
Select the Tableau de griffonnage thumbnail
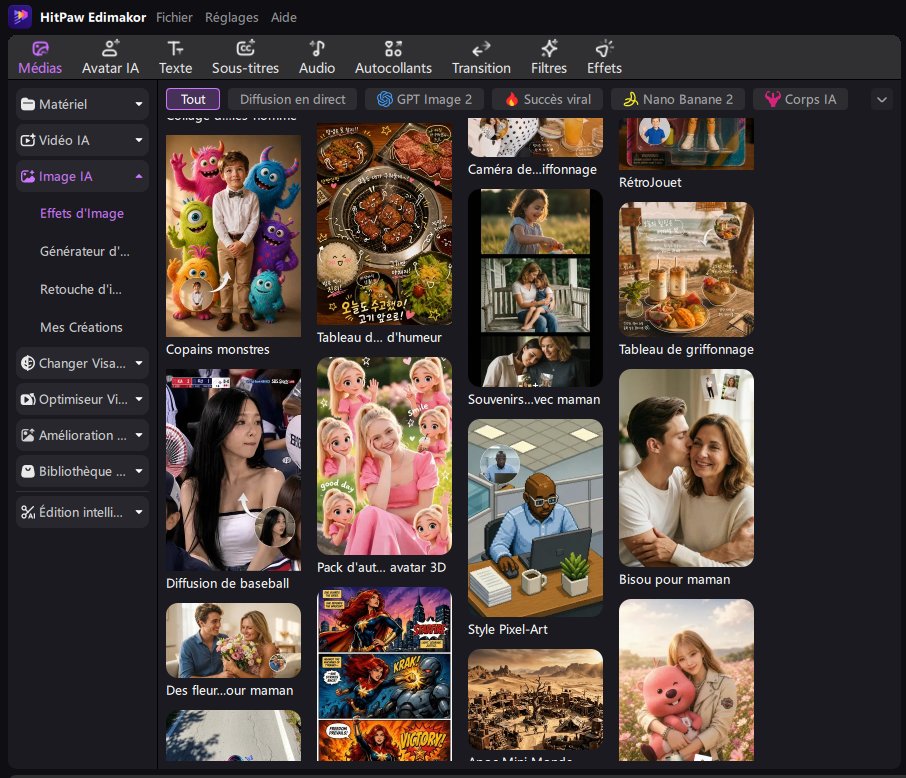[x=686, y=269]
